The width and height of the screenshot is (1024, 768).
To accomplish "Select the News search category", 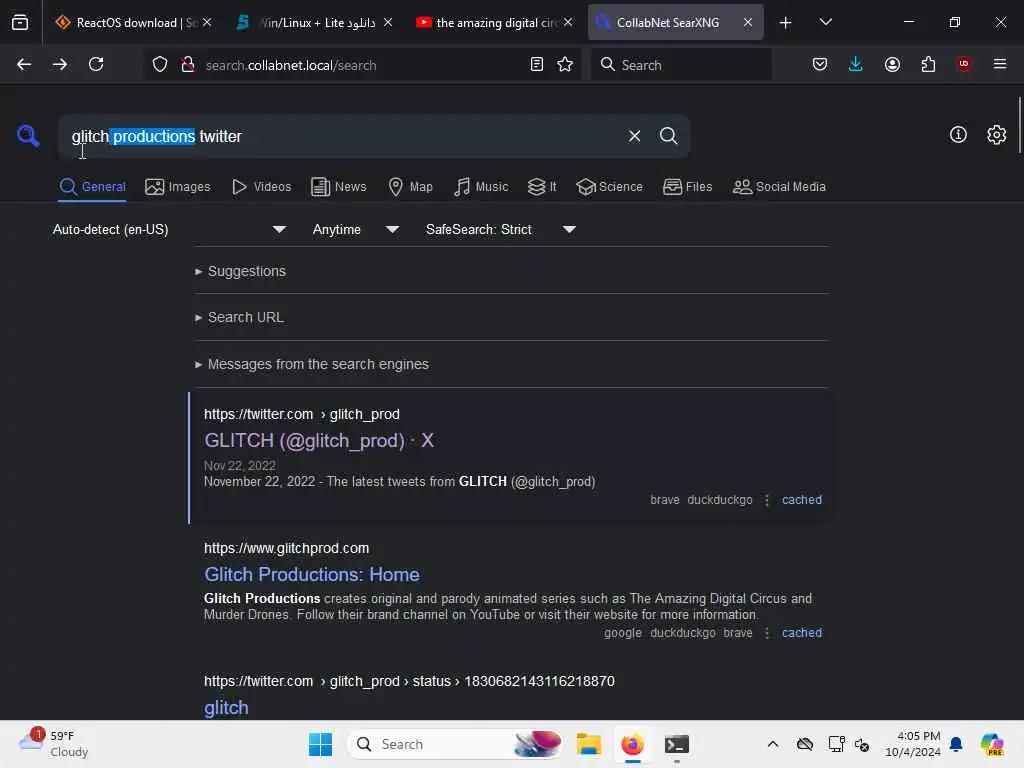I will [x=338, y=187].
